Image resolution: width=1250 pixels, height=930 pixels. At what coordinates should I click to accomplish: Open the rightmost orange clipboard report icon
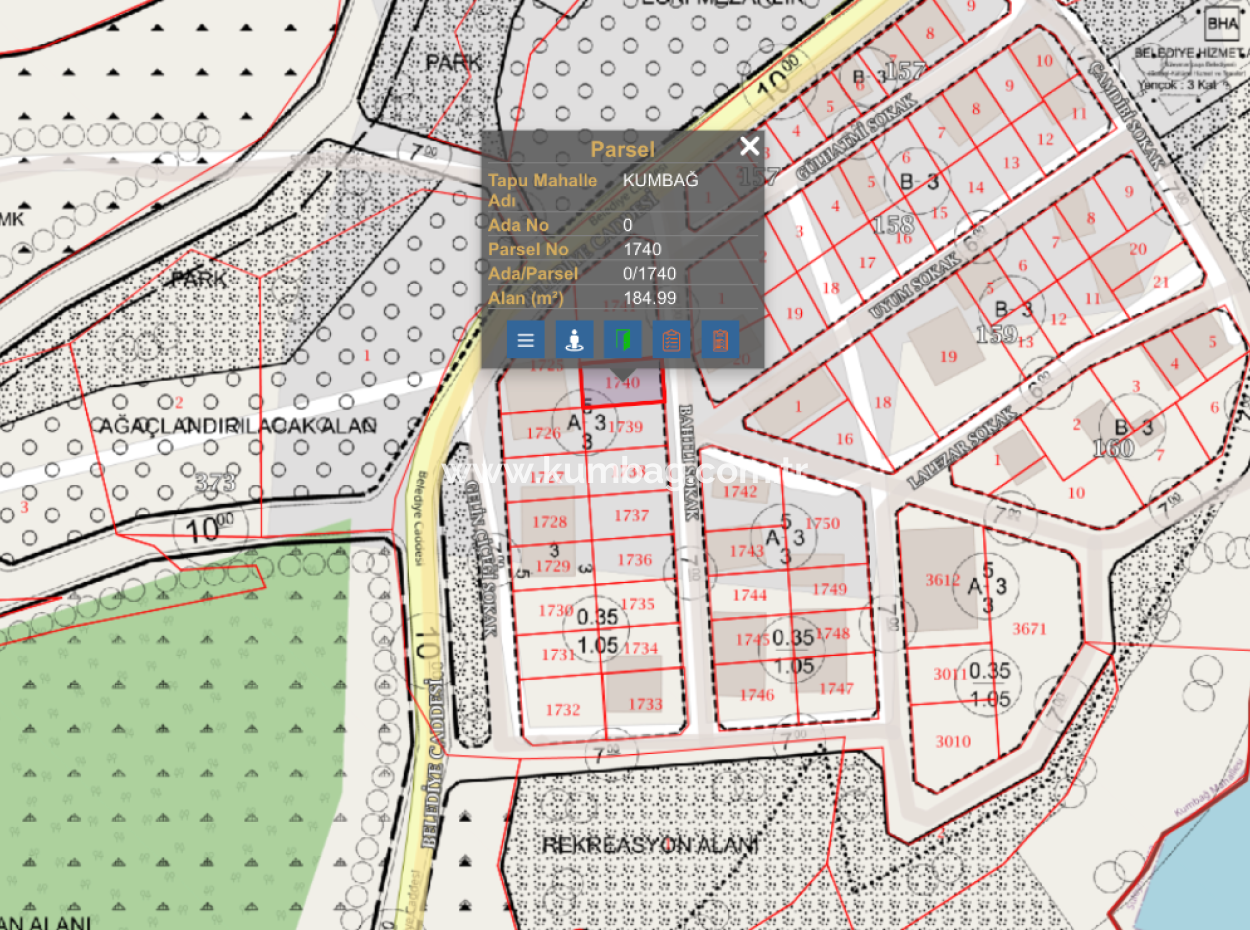click(x=720, y=339)
